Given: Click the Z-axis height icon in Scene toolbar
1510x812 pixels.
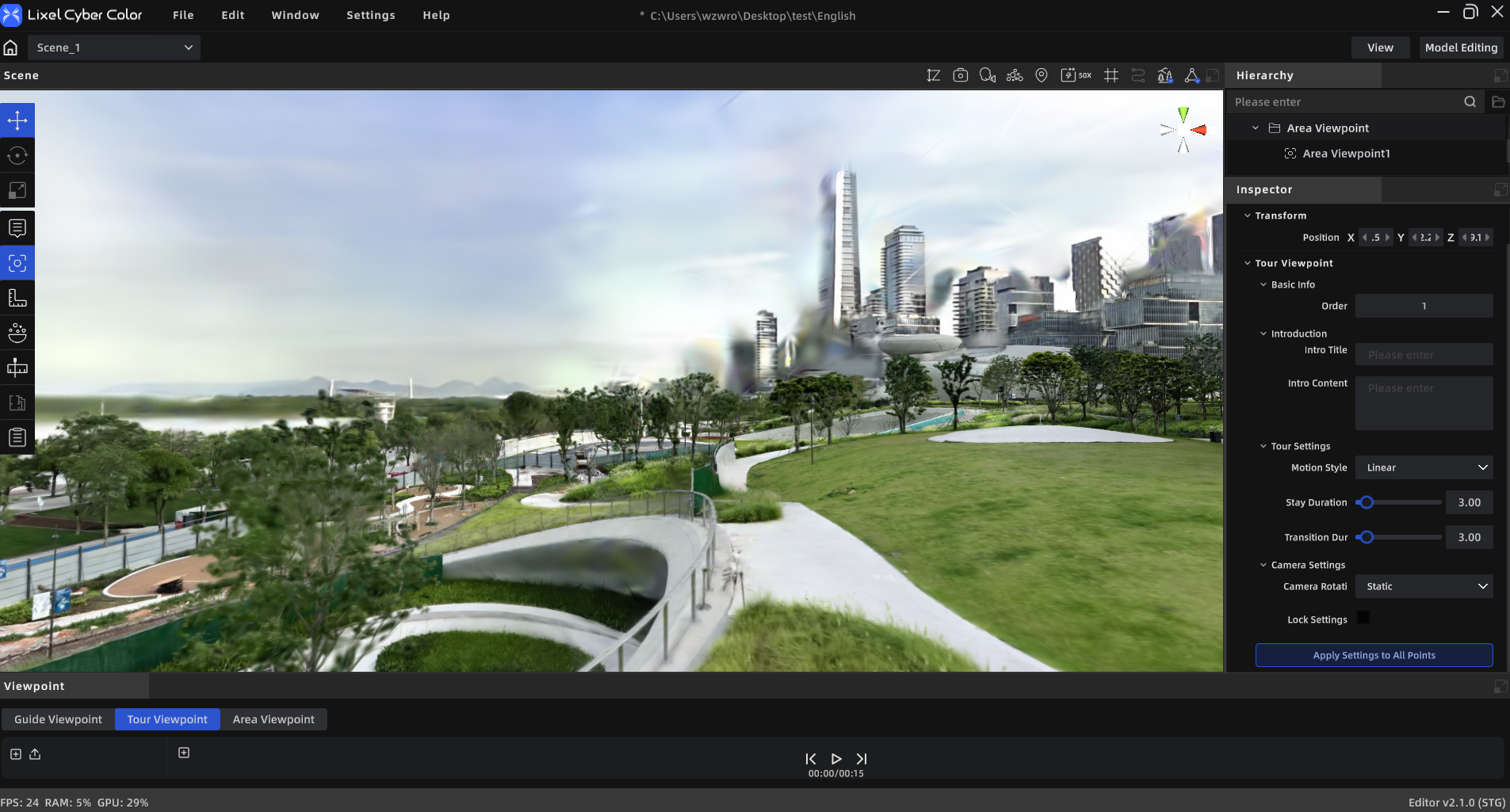Looking at the screenshot, I should coord(934,75).
